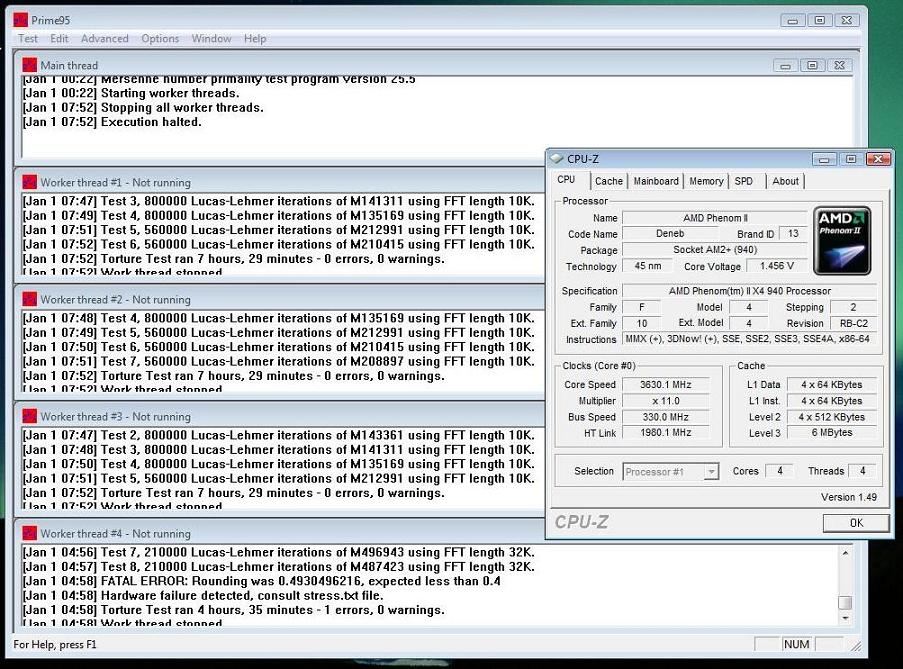Click the Code Name Deneb field

click(670, 234)
